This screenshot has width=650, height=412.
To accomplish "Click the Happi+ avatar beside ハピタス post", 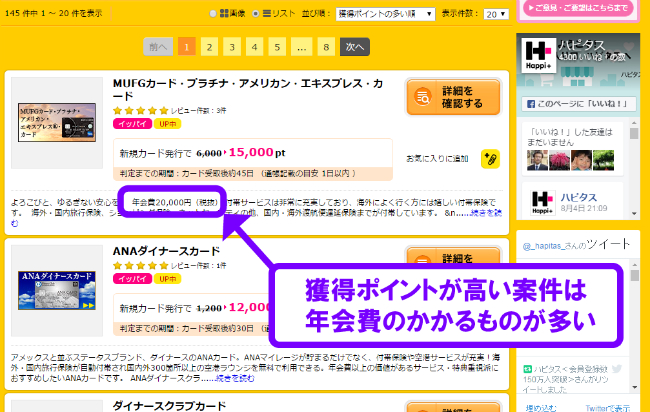I will coord(542,202).
